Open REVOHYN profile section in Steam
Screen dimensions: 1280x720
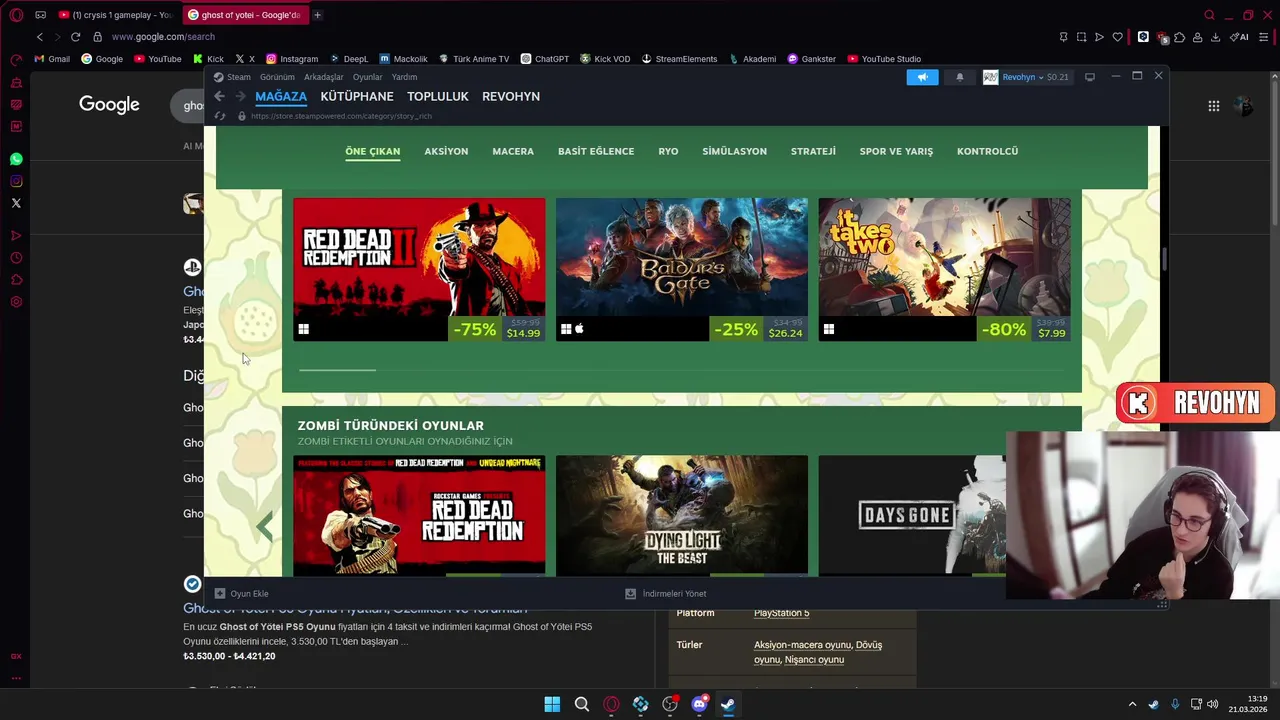tap(511, 96)
